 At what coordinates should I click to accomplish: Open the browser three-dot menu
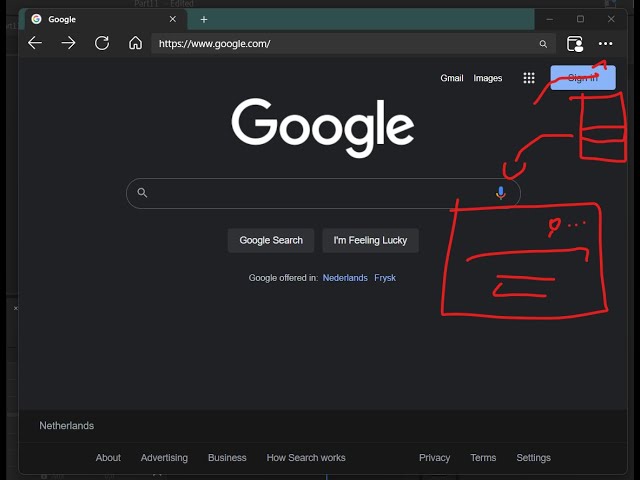point(605,44)
